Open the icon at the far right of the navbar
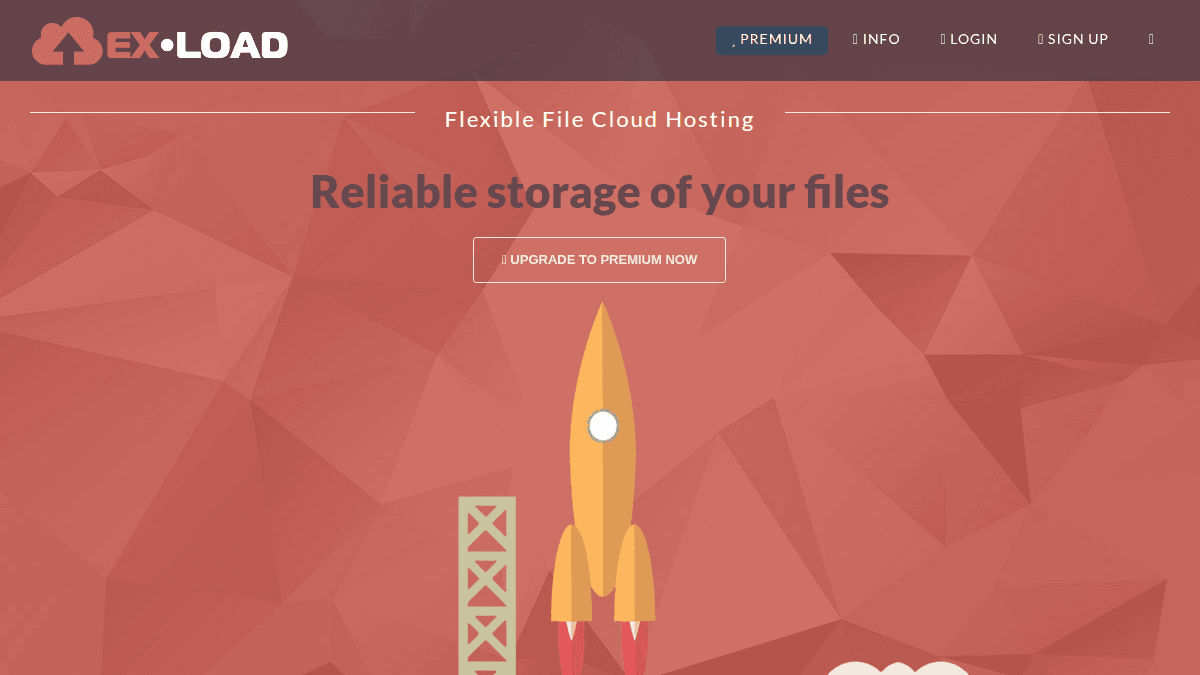 click(x=1151, y=39)
